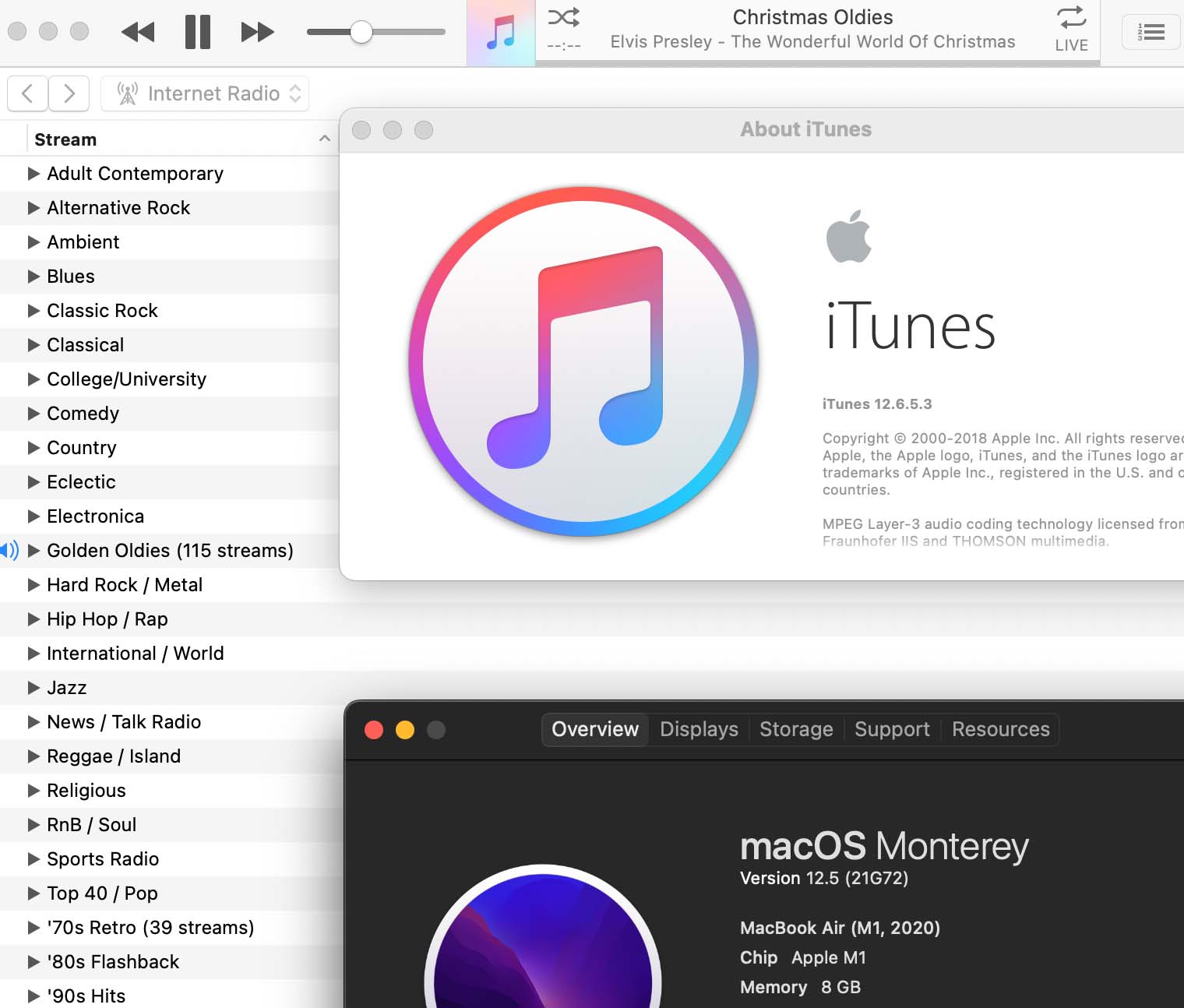Screen dimensions: 1184x1008
Task: Sort by the Stream column header
Action: pyautogui.click(x=182, y=139)
